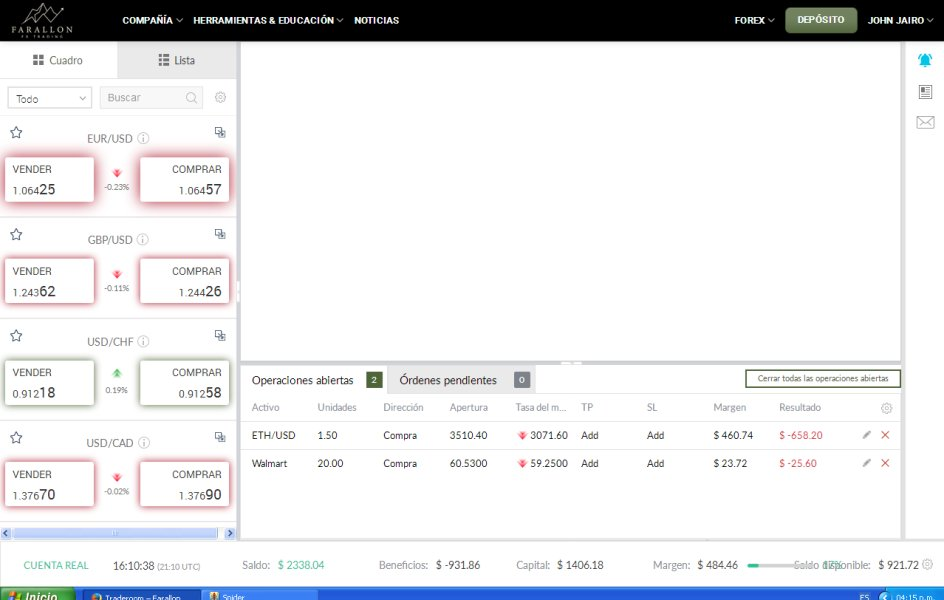
Task: Open the messages envelope icon
Action: [x=925, y=122]
